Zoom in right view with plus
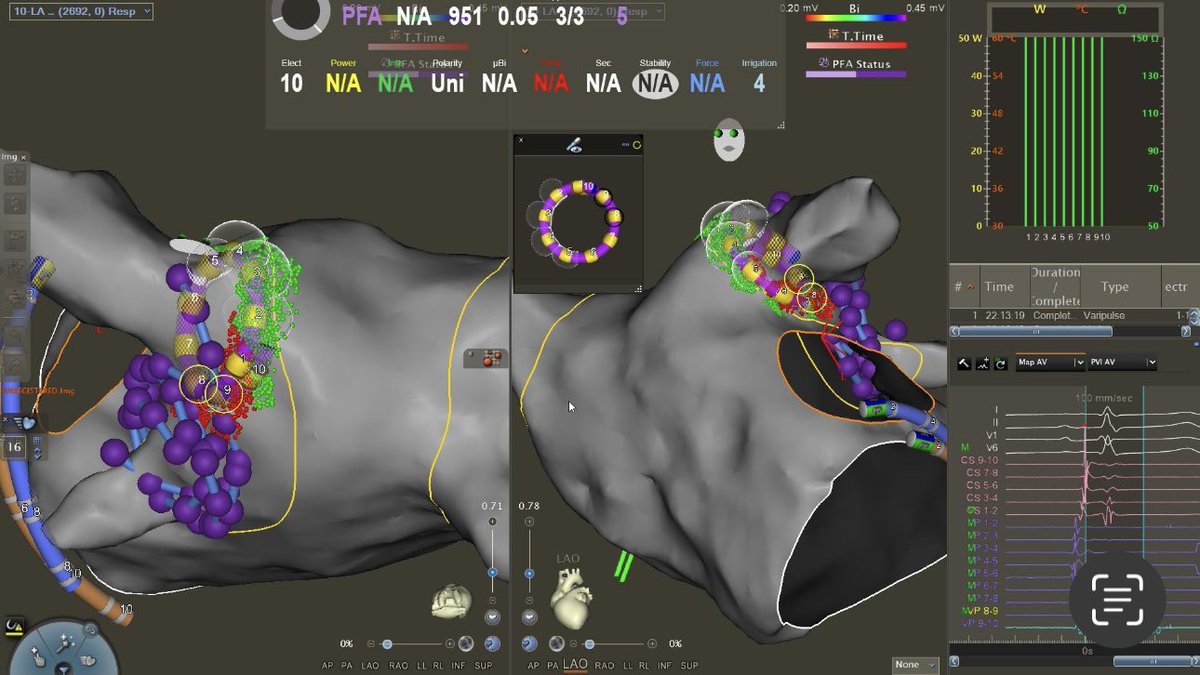The height and width of the screenshot is (675, 1200). click(529, 522)
